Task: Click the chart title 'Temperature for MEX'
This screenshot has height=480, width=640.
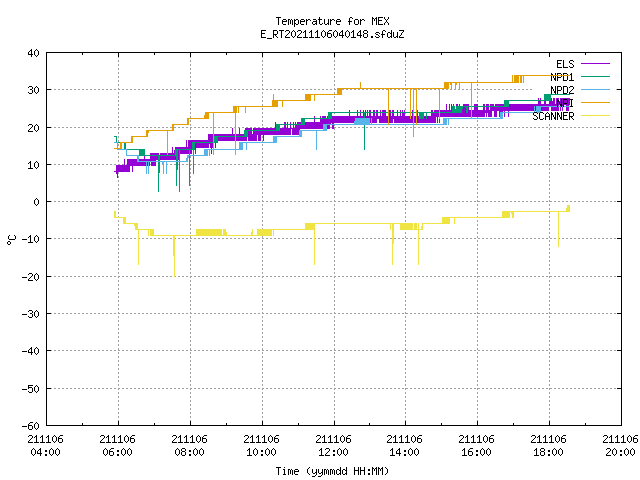Action: tap(332, 21)
